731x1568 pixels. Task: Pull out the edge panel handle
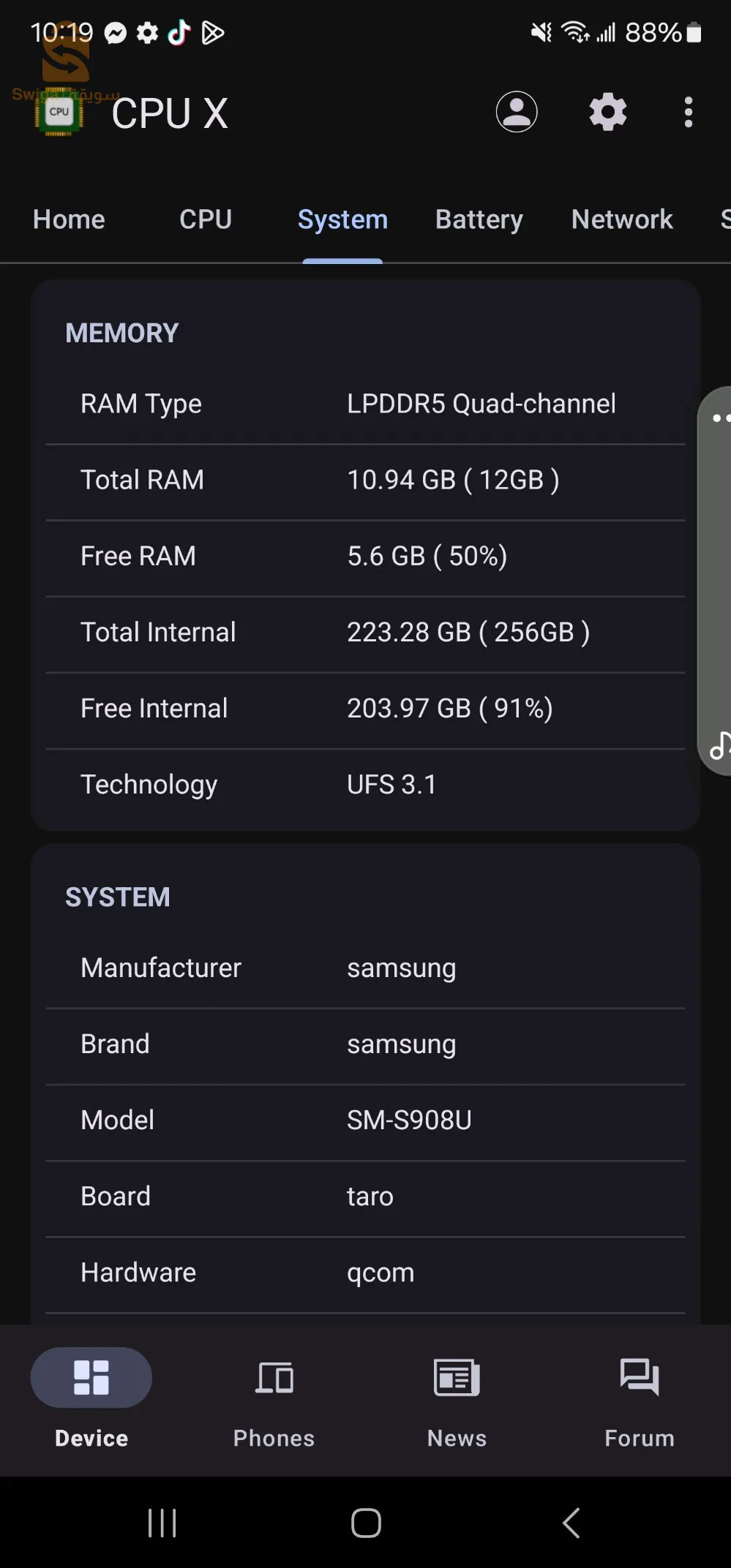pyautogui.click(x=720, y=418)
